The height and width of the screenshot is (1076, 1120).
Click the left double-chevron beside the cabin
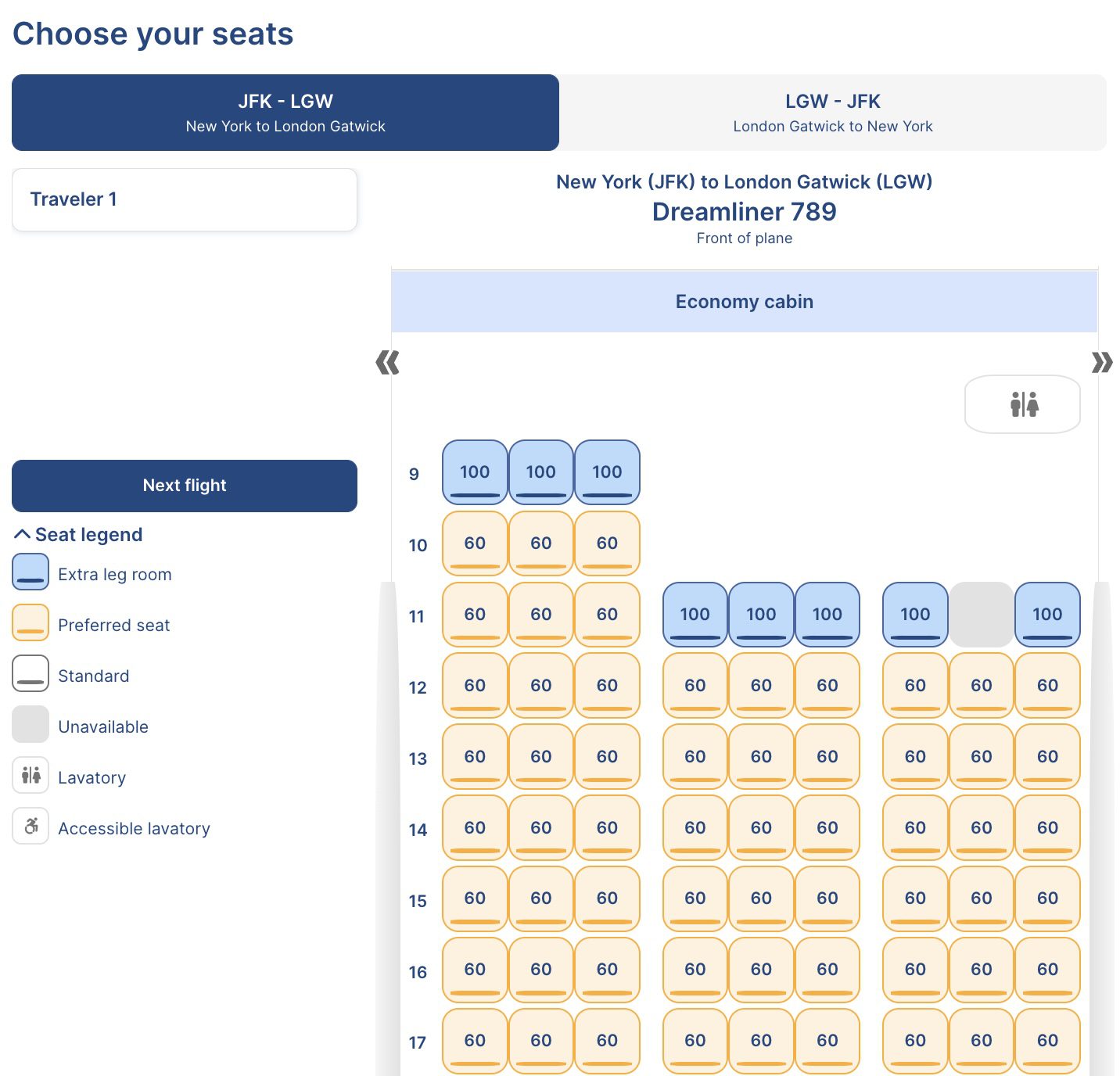(x=386, y=363)
